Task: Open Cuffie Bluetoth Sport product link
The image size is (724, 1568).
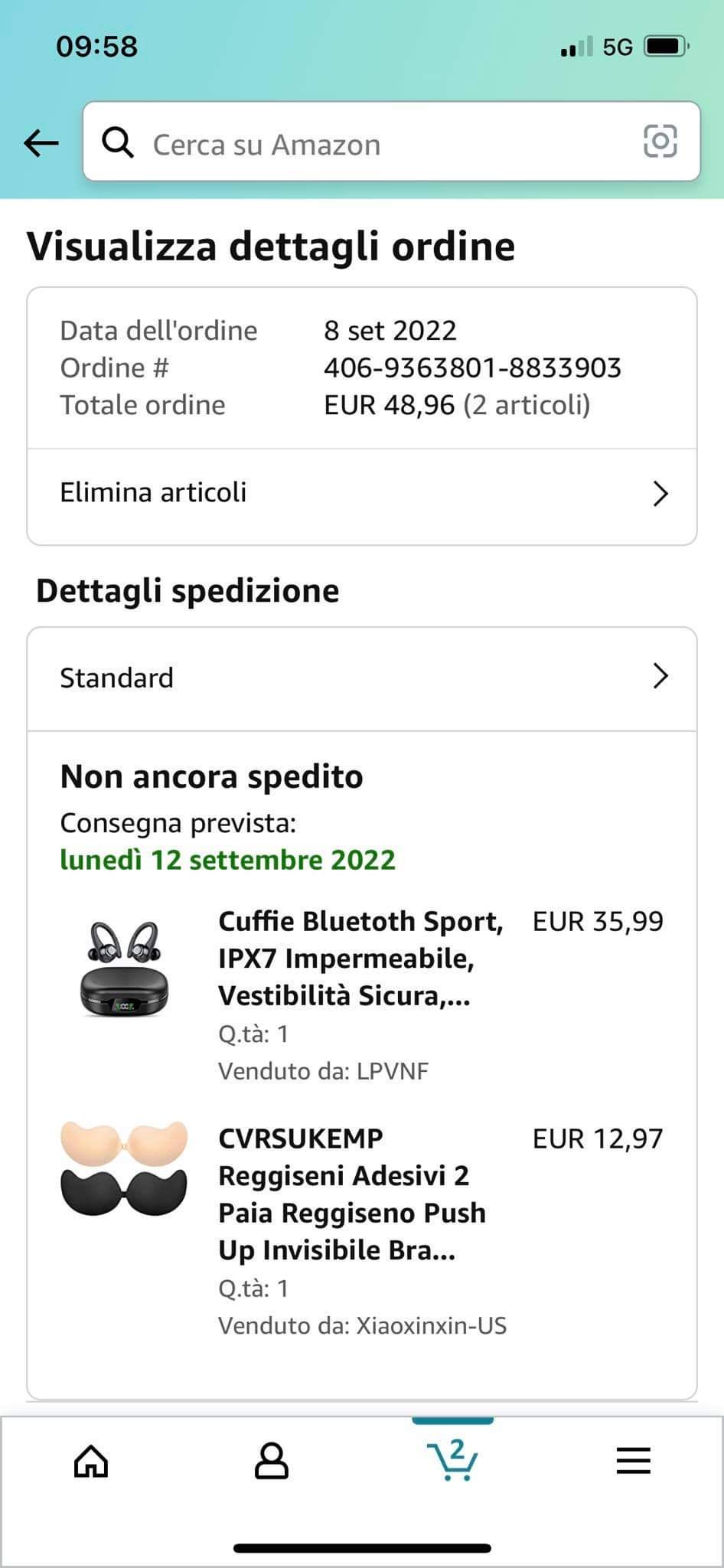Action: (x=360, y=958)
